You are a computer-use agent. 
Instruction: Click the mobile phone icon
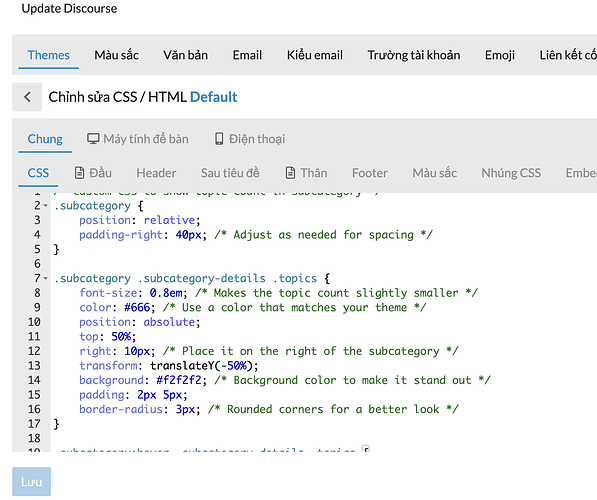click(219, 139)
